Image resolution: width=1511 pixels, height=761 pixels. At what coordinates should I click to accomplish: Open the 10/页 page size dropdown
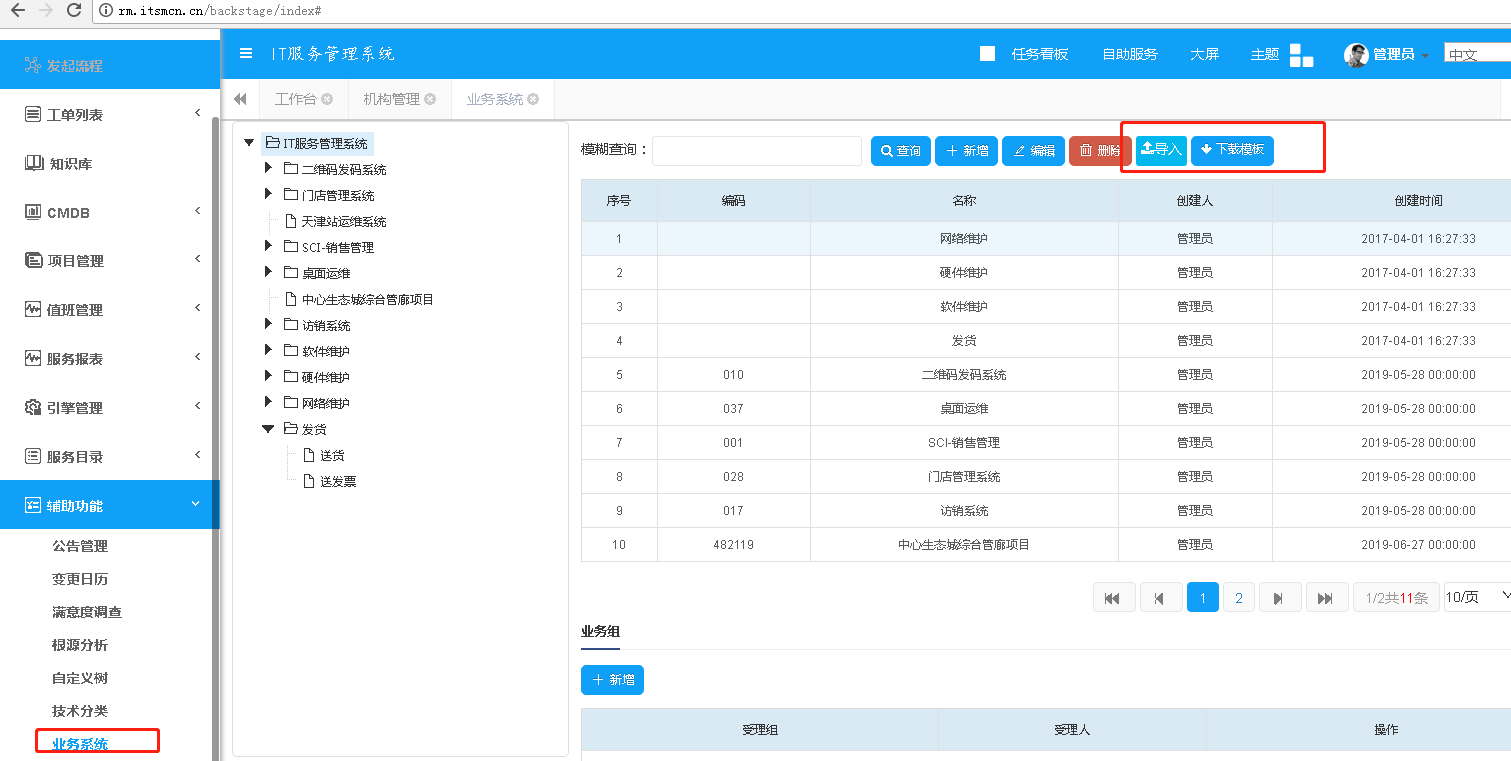(1477, 597)
